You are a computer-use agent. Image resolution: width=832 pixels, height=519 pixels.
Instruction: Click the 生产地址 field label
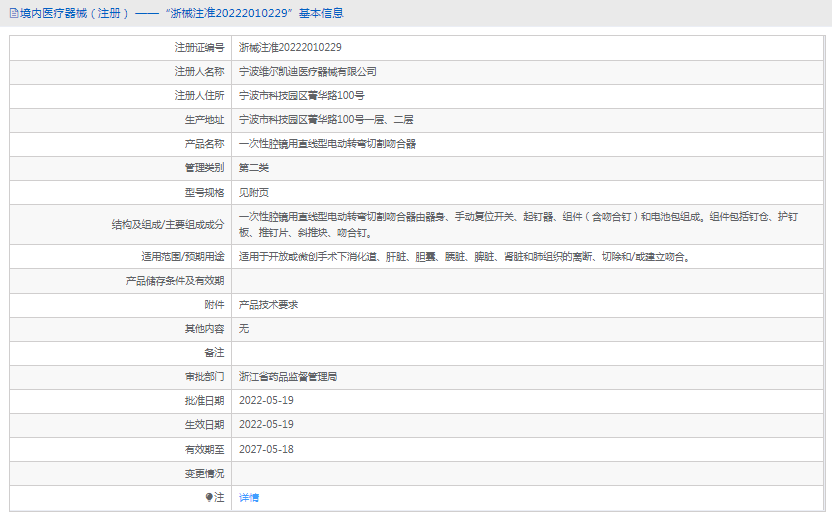pos(204,120)
